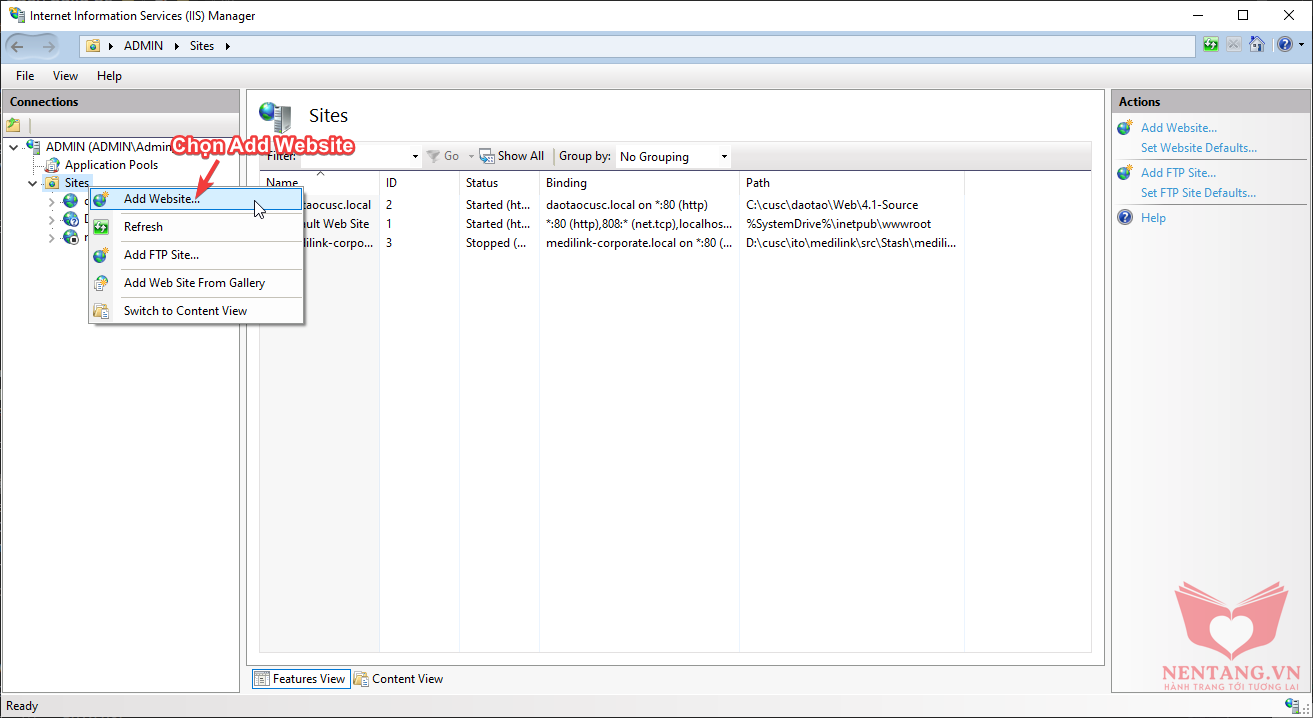Screen dimensions: 1313x718
Task: Open the Help question mark icon dropdown
Action: click(1289, 45)
